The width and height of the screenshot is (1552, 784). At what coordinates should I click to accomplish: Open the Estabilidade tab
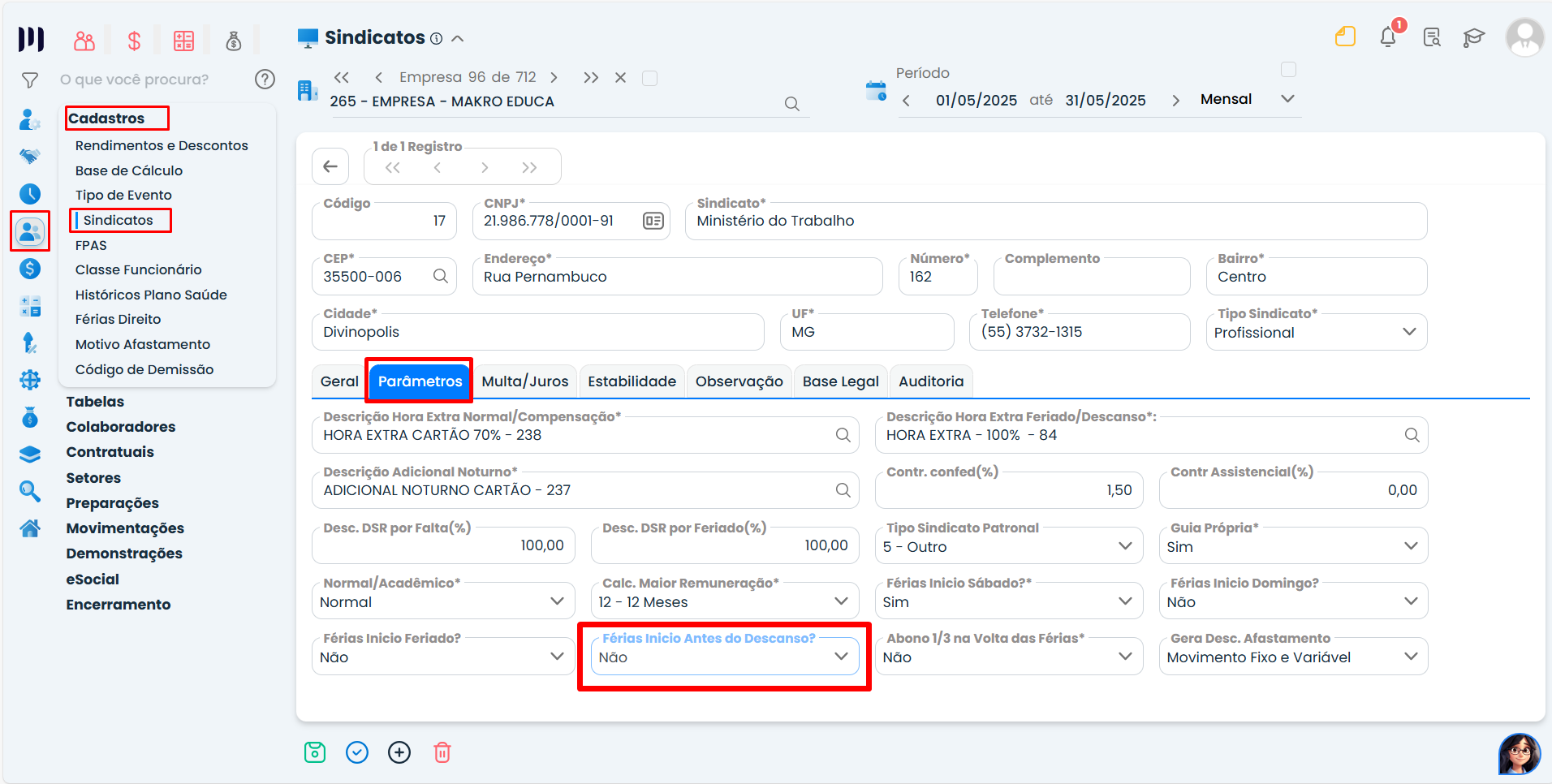point(632,381)
